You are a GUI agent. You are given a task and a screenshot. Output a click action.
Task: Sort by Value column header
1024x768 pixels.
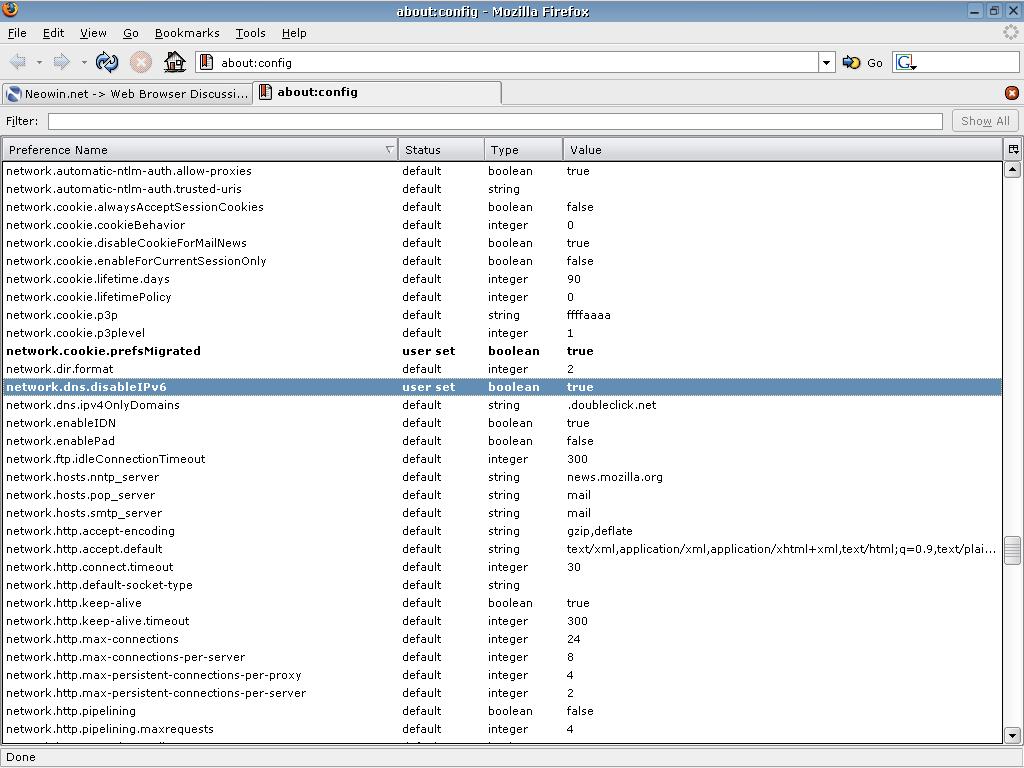click(783, 150)
